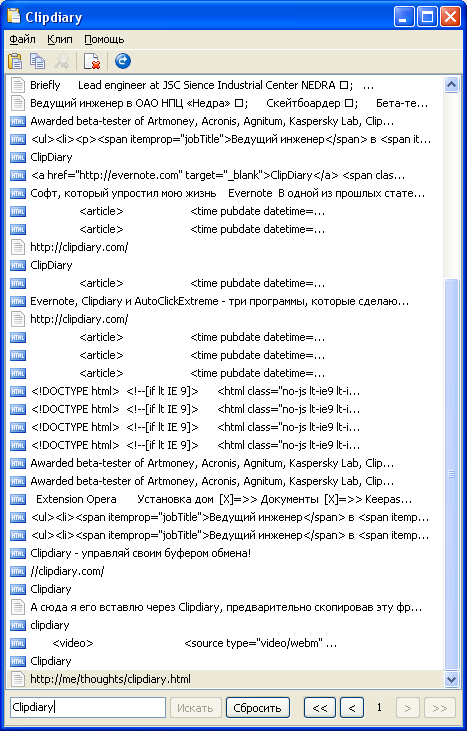Image resolution: width=468 pixels, height=731 pixels.
Task: Click the page icon beside 'http://me/thoughts/clipdiary.html'
Action: pyautogui.click(x=18, y=679)
